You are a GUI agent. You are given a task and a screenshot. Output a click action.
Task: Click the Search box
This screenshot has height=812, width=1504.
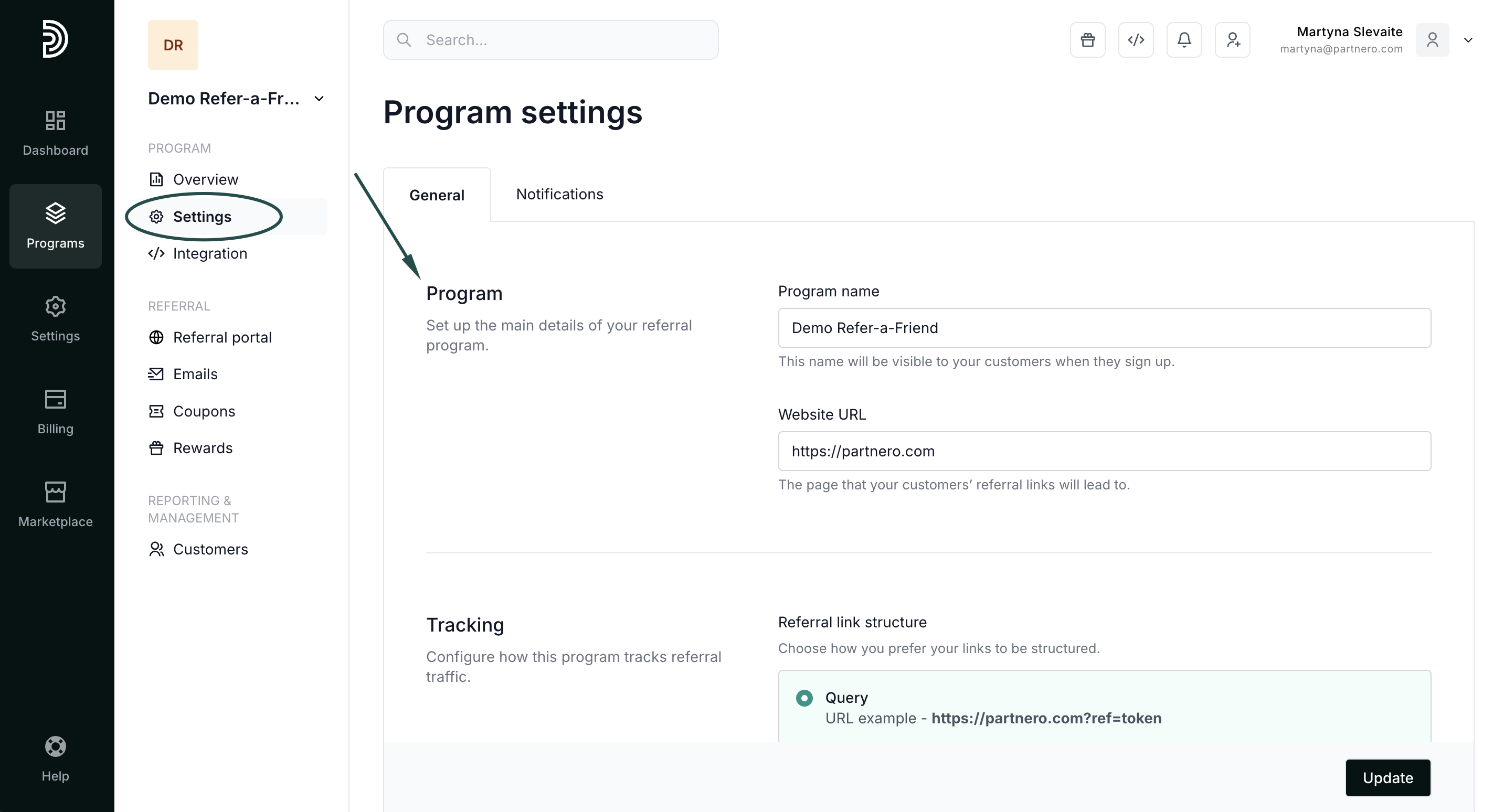tap(550, 40)
